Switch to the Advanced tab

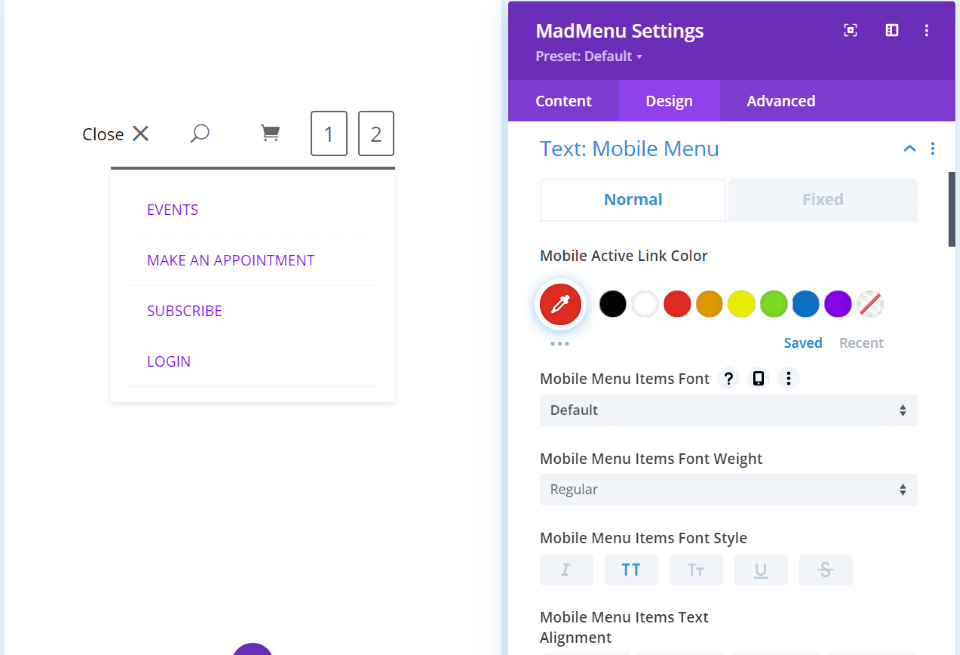pyautogui.click(x=781, y=101)
